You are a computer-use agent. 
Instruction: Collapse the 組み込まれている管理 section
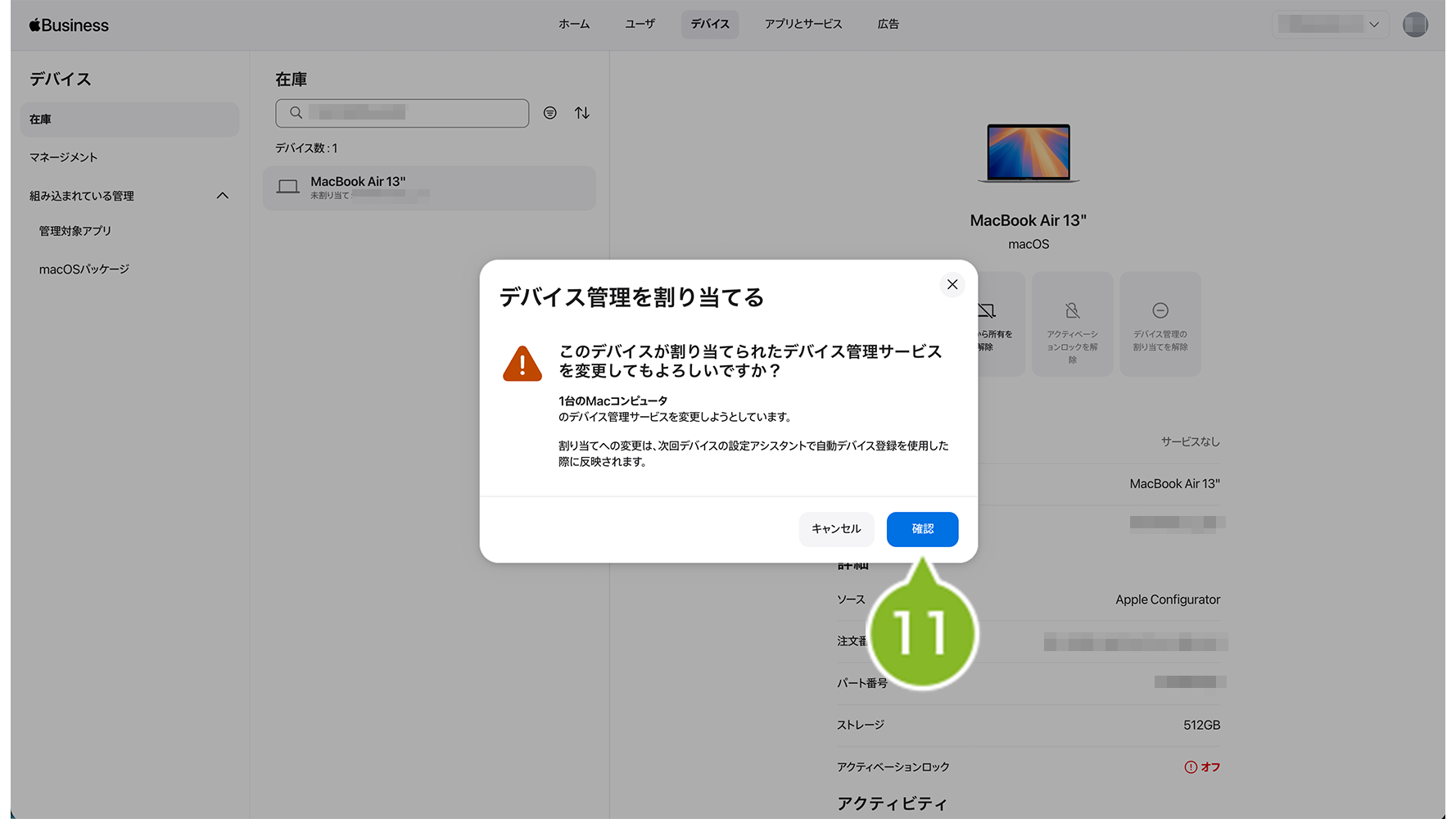pyautogui.click(x=222, y=196)
